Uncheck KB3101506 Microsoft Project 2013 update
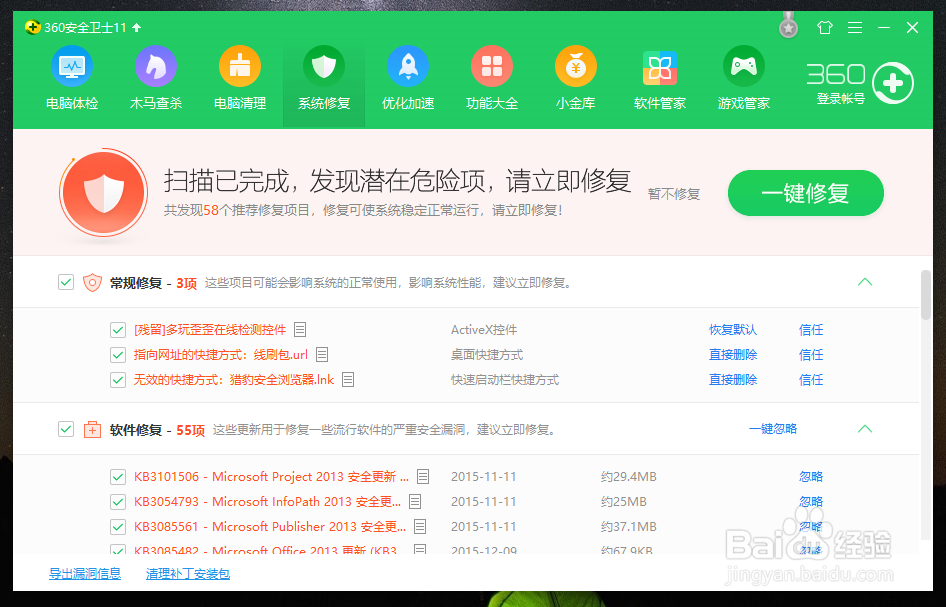946x607 pixels. (118, 477)
